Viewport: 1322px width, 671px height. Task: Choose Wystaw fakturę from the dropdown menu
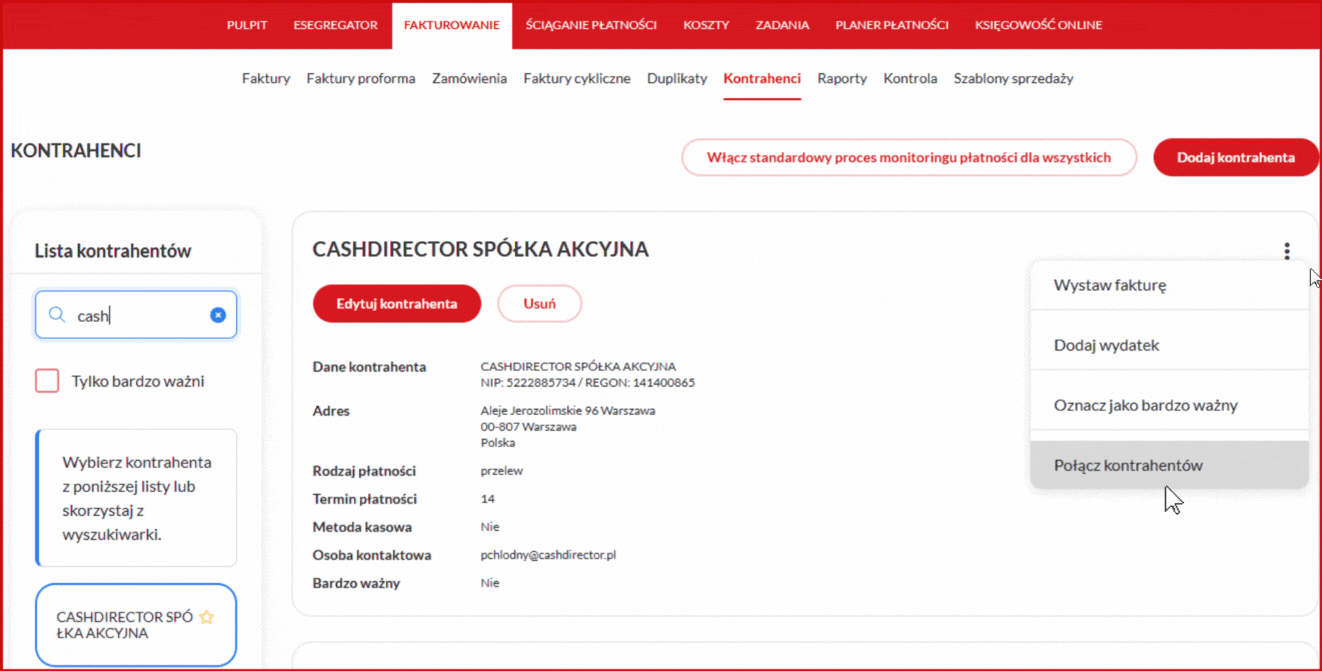[1169, 285]
